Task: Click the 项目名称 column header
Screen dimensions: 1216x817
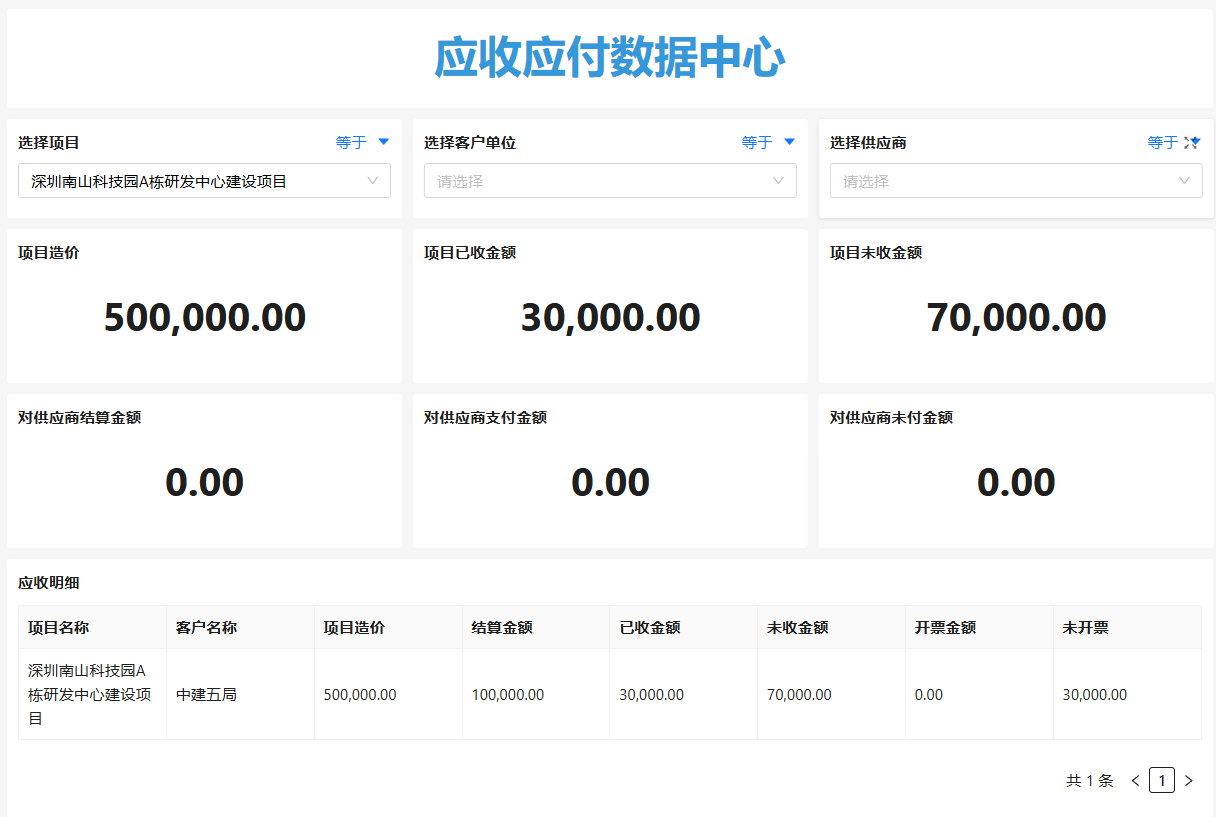Action: pos(59,628)
